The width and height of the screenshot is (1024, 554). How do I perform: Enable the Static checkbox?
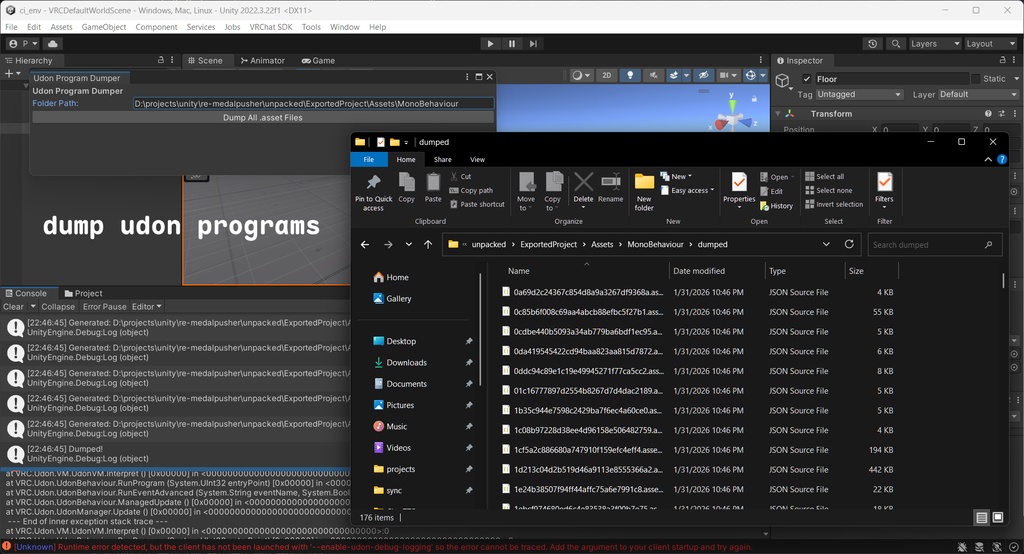click(975, 79)
